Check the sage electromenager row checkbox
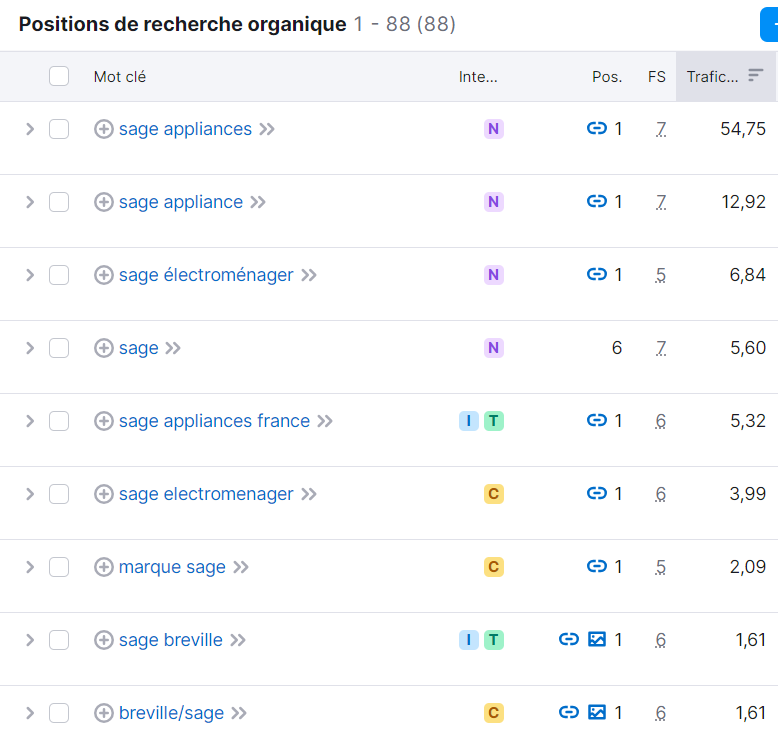Screen dimensions: 778x737 pos(59,494)
